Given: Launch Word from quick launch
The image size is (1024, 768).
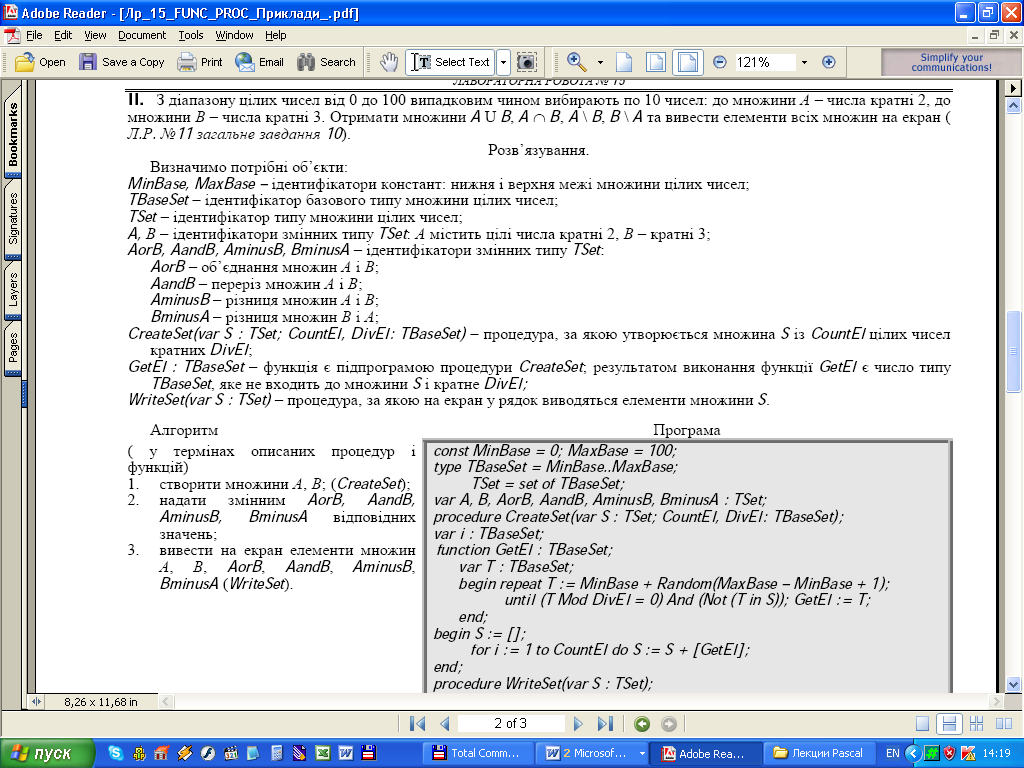Looking at the screenshot, I should (345, 753).
